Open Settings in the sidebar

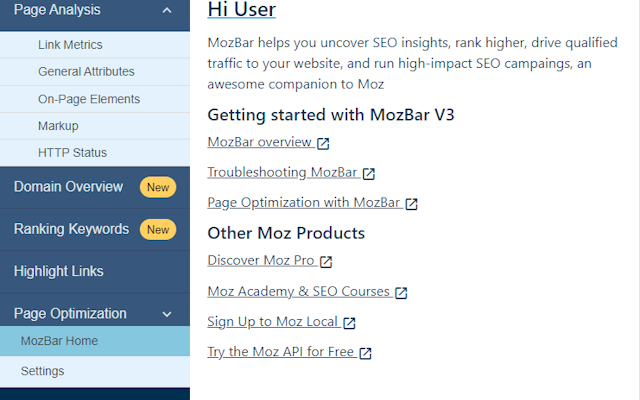pyautogui.click(x=95, y=371)
